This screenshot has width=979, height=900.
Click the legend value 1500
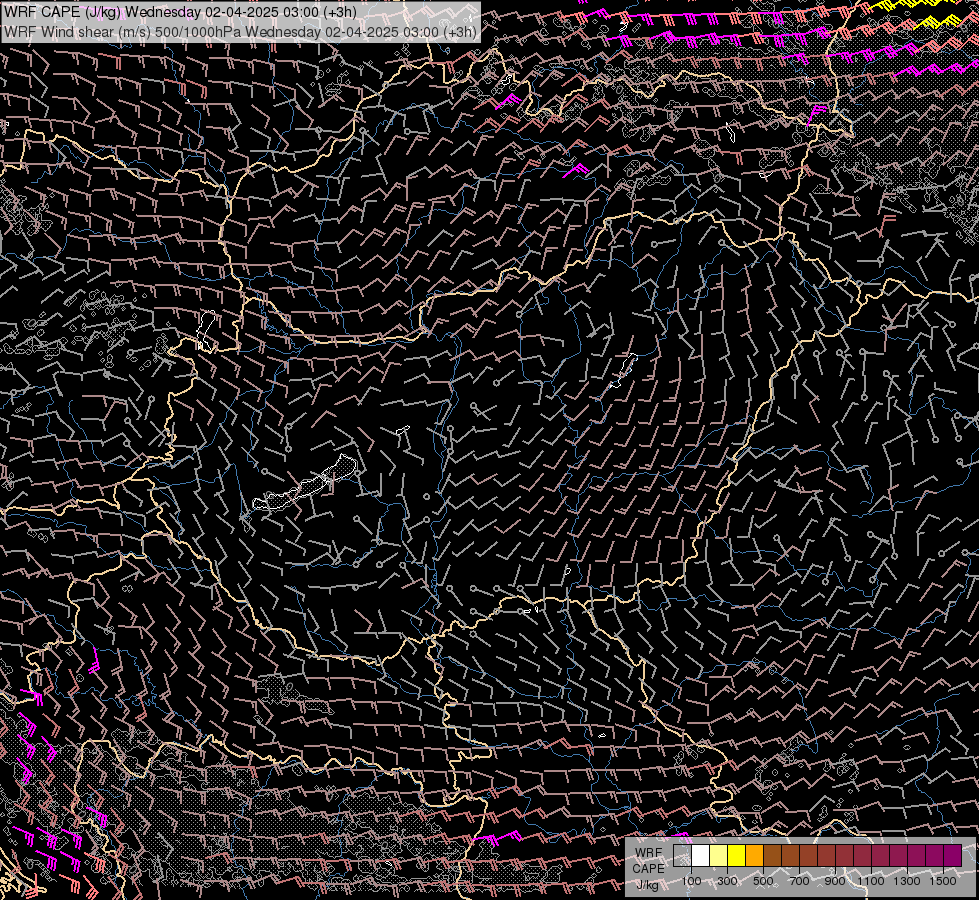(943, 881)
